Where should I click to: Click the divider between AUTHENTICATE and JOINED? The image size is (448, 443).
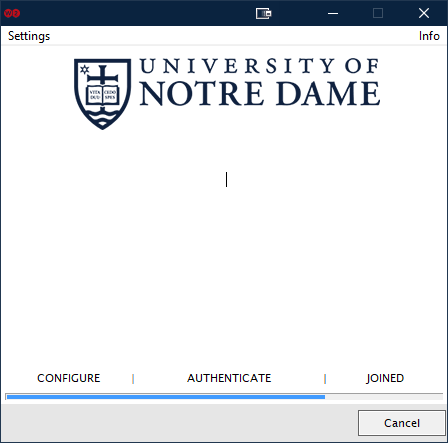[325, 379]
